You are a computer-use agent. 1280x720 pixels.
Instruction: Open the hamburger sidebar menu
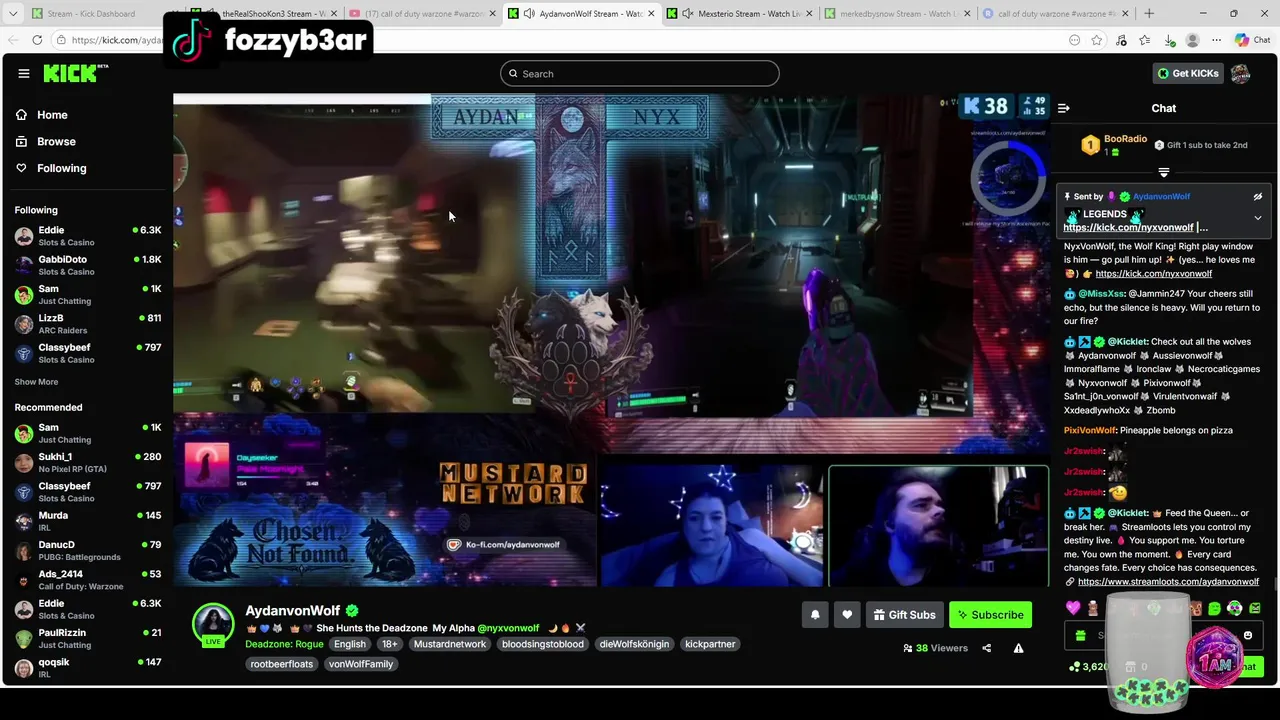[x=24, y=74]
